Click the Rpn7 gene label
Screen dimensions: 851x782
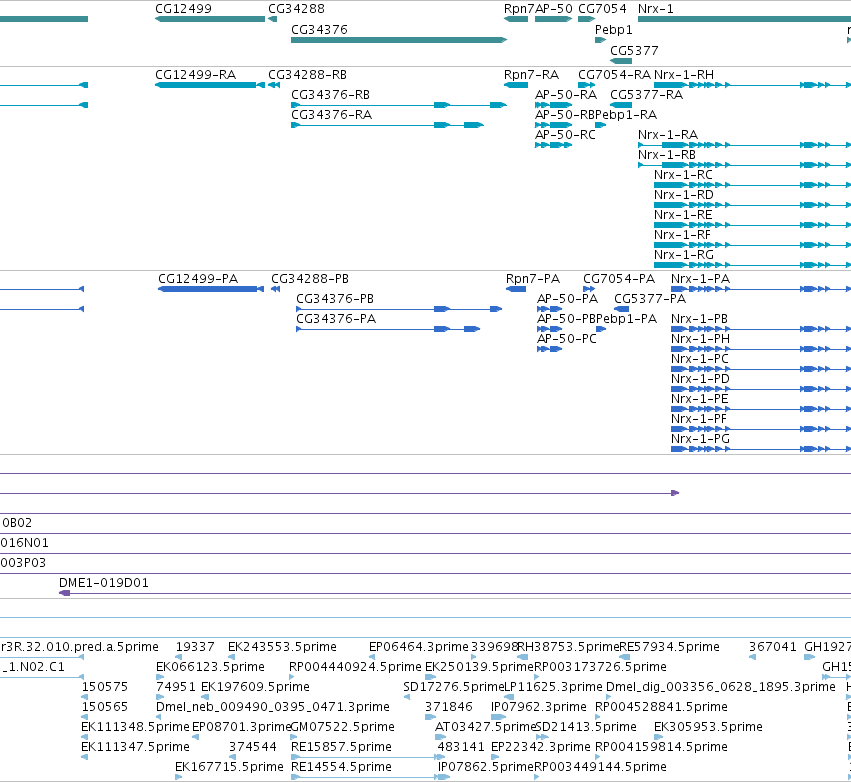pos(519,9)
